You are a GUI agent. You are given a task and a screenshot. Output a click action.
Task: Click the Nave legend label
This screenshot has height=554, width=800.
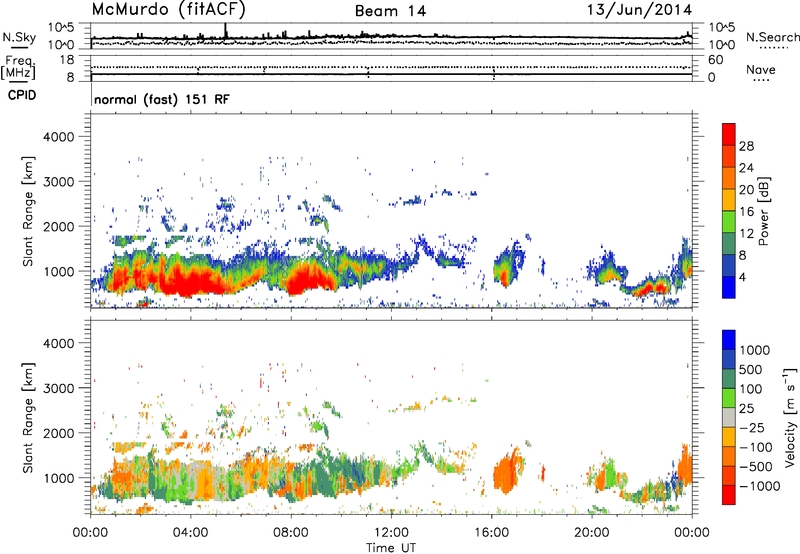pos(760,69)
